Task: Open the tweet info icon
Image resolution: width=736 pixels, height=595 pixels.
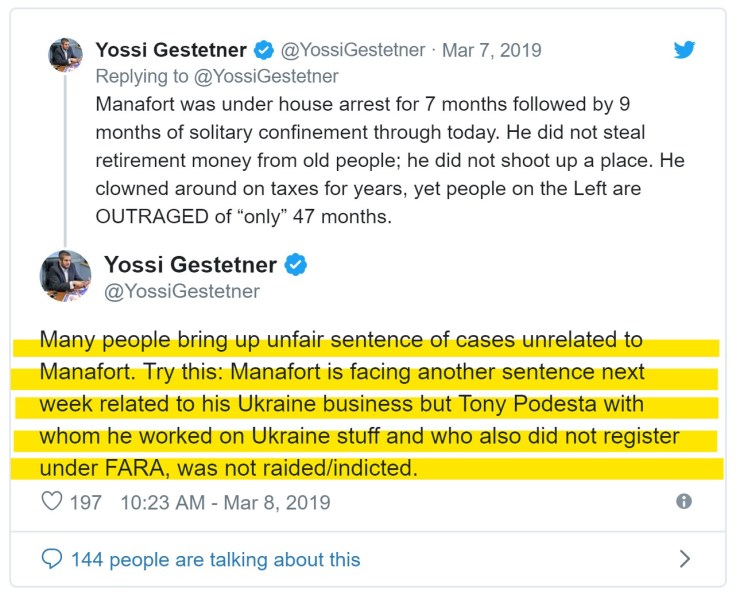Action: pos(684,502)
